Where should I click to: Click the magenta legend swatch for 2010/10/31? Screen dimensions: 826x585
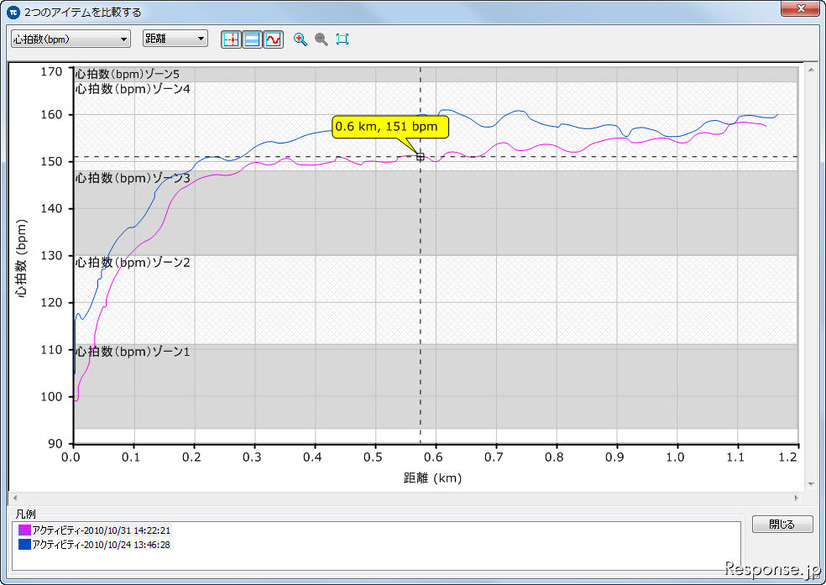pos(25,530)
